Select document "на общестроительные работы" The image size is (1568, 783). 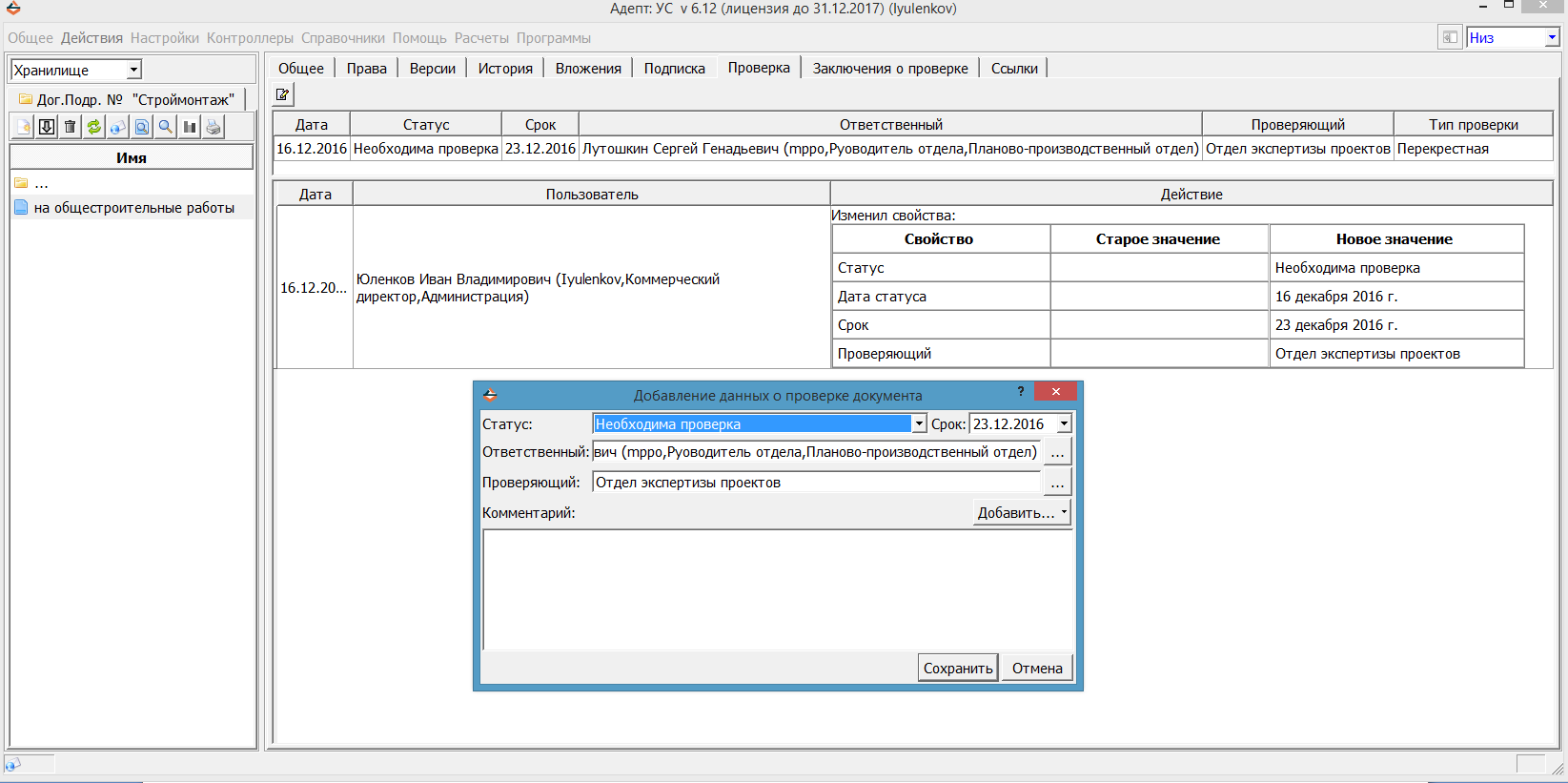133,208
